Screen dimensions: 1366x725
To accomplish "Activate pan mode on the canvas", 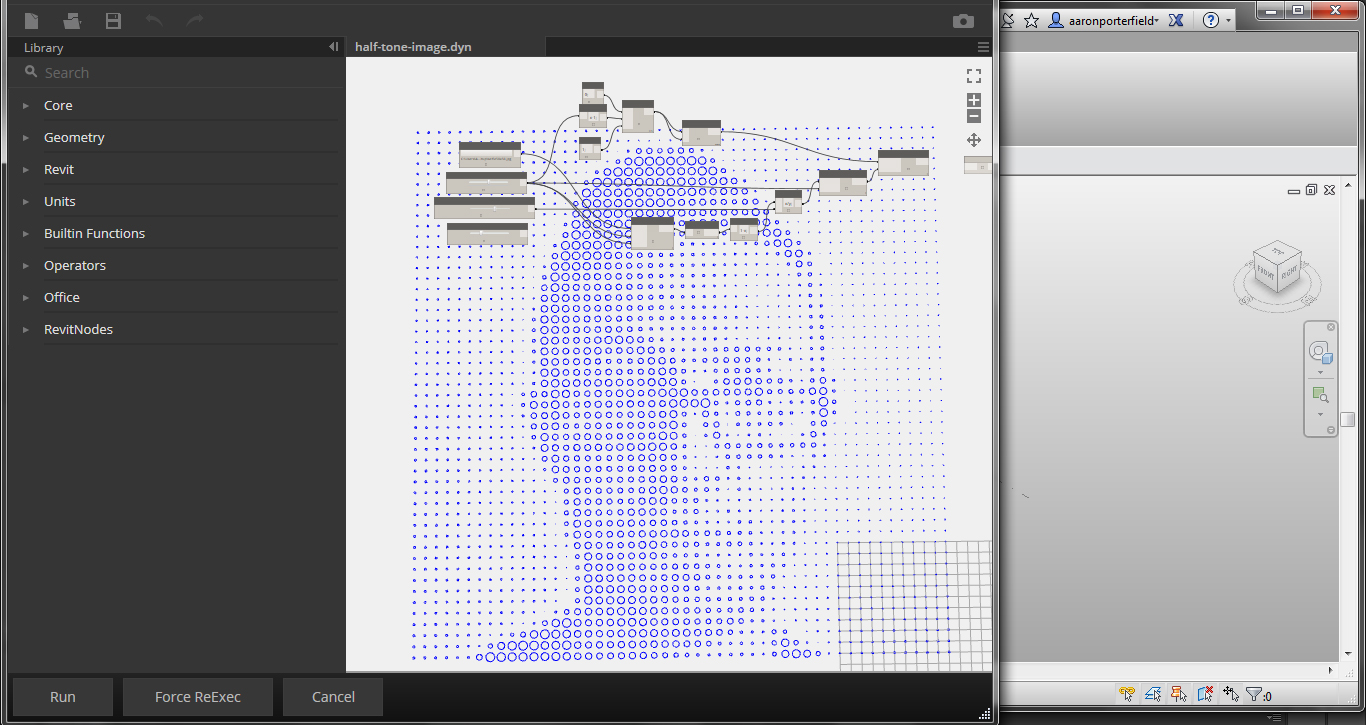I will click(974, 140).
